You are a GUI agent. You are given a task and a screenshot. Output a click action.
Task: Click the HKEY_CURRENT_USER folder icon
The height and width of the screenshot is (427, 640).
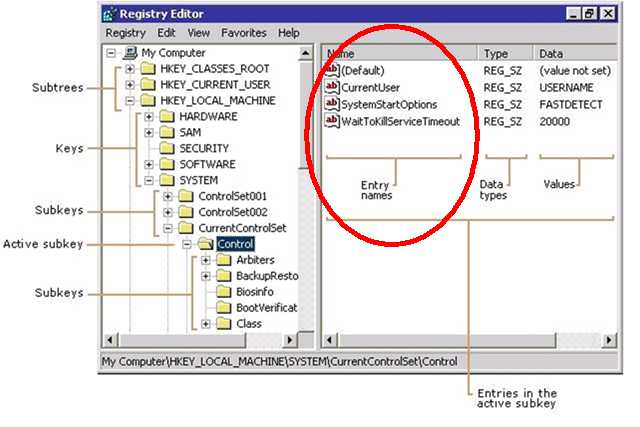tap(148, 84)
